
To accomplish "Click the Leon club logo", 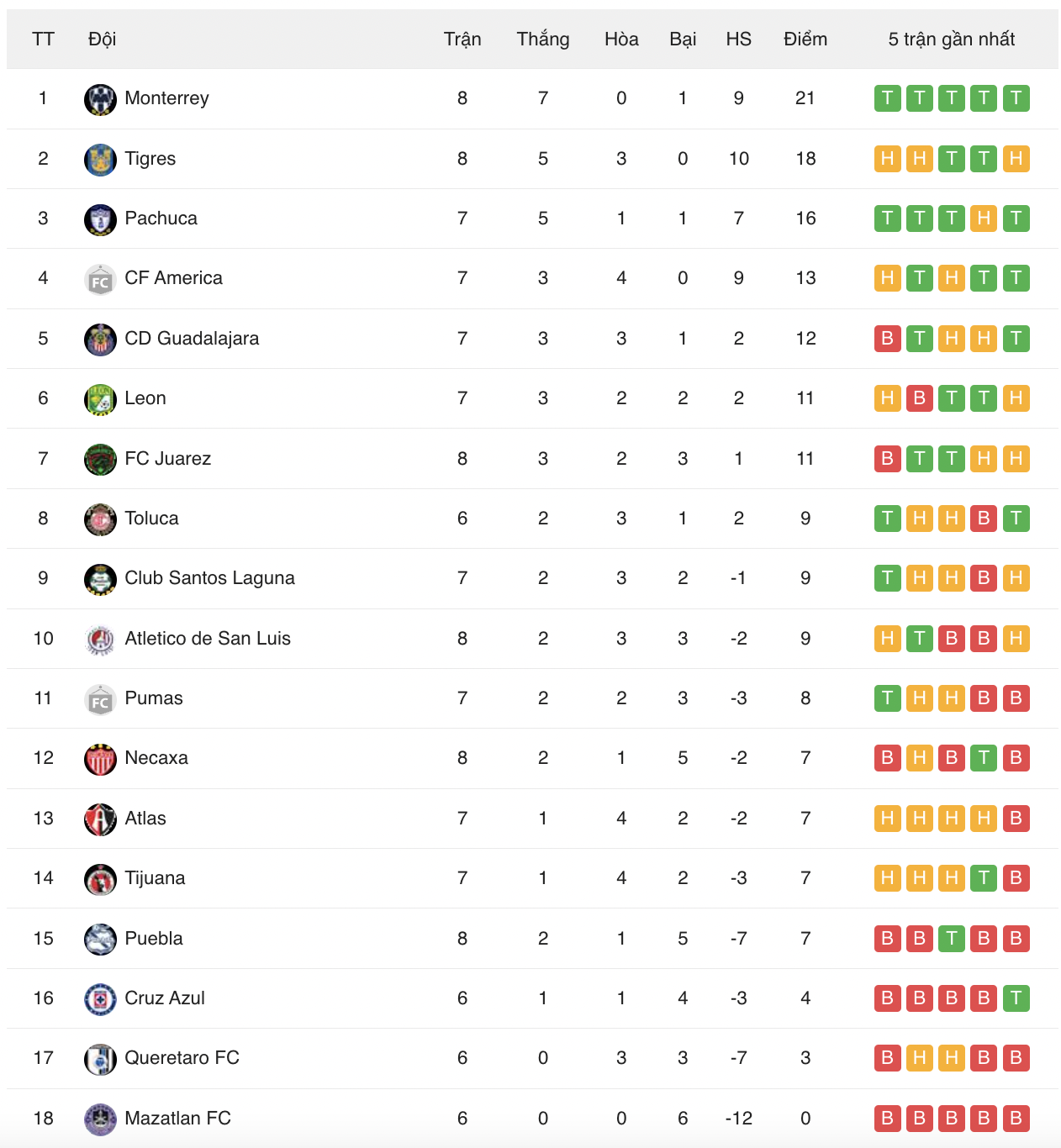I will click(100, 399).
